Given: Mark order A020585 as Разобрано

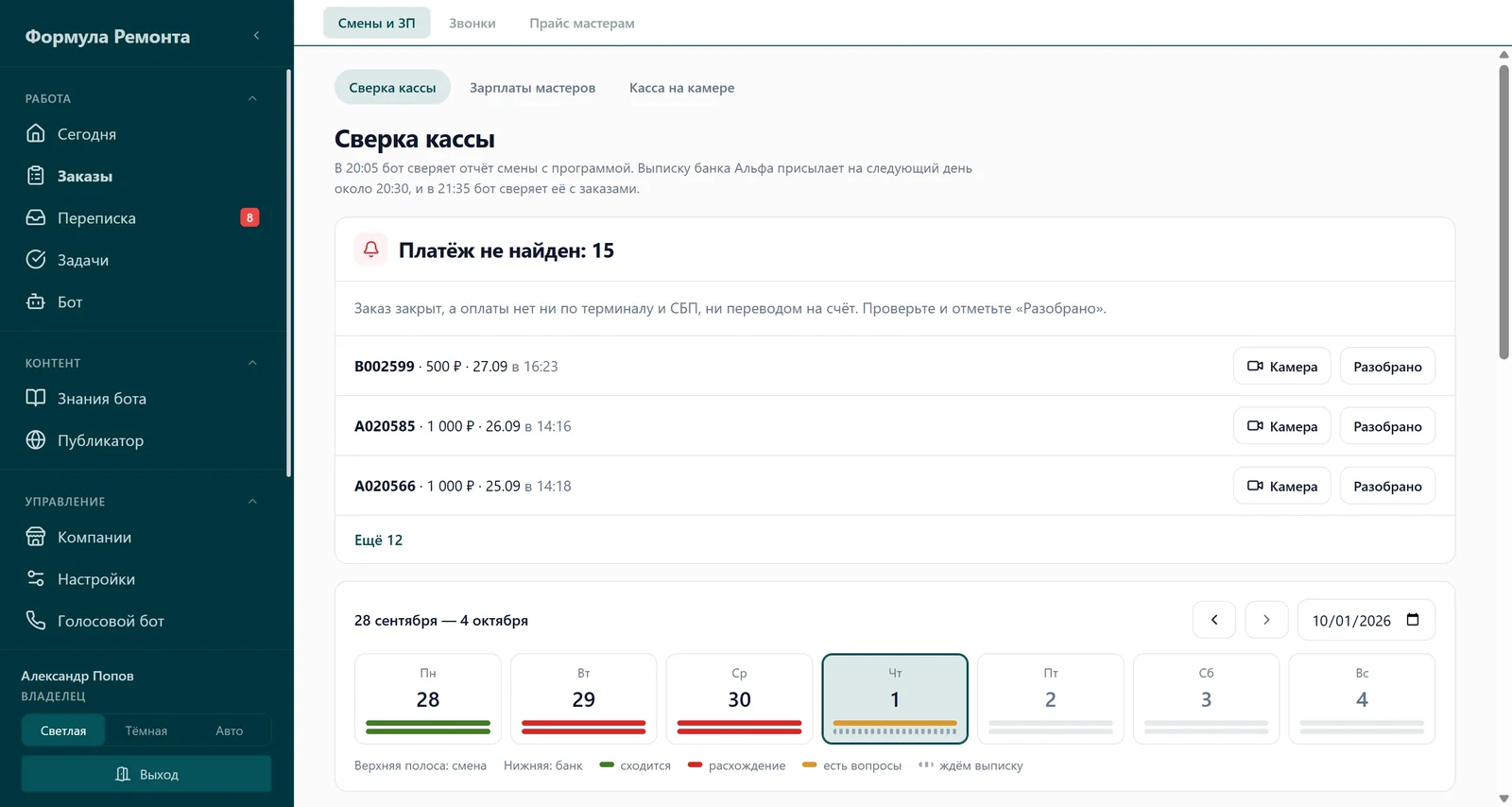Looking at the screenshot, I should 1387,426.
